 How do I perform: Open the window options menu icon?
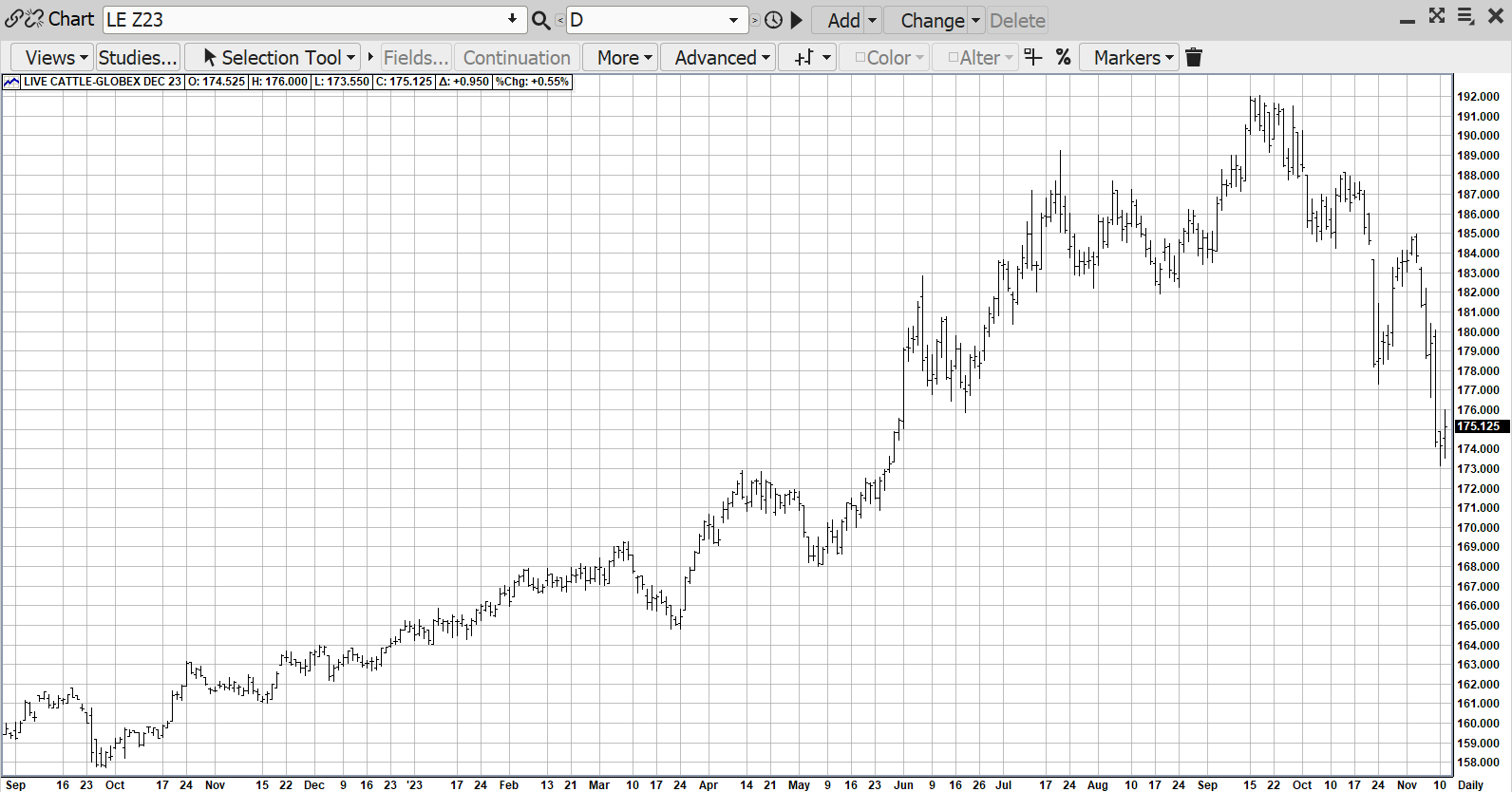(x=1465, y=16)
